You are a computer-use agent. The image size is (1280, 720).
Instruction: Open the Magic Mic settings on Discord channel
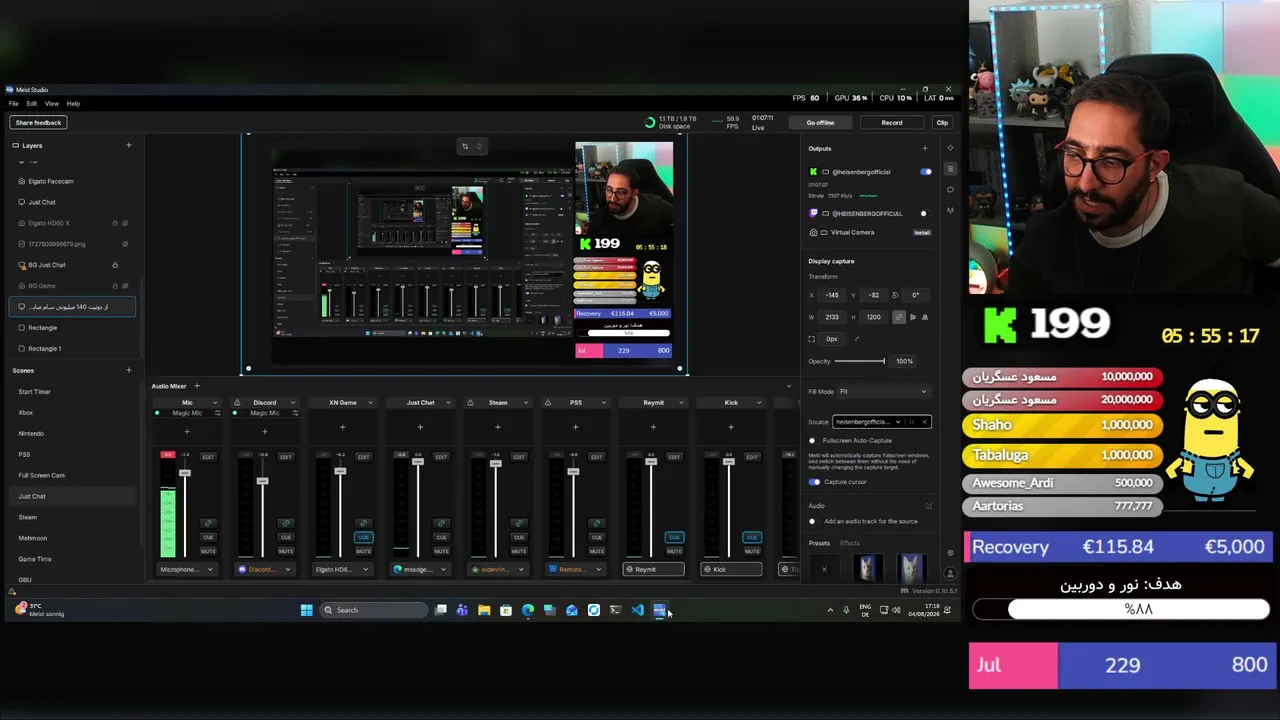point(295,413)
